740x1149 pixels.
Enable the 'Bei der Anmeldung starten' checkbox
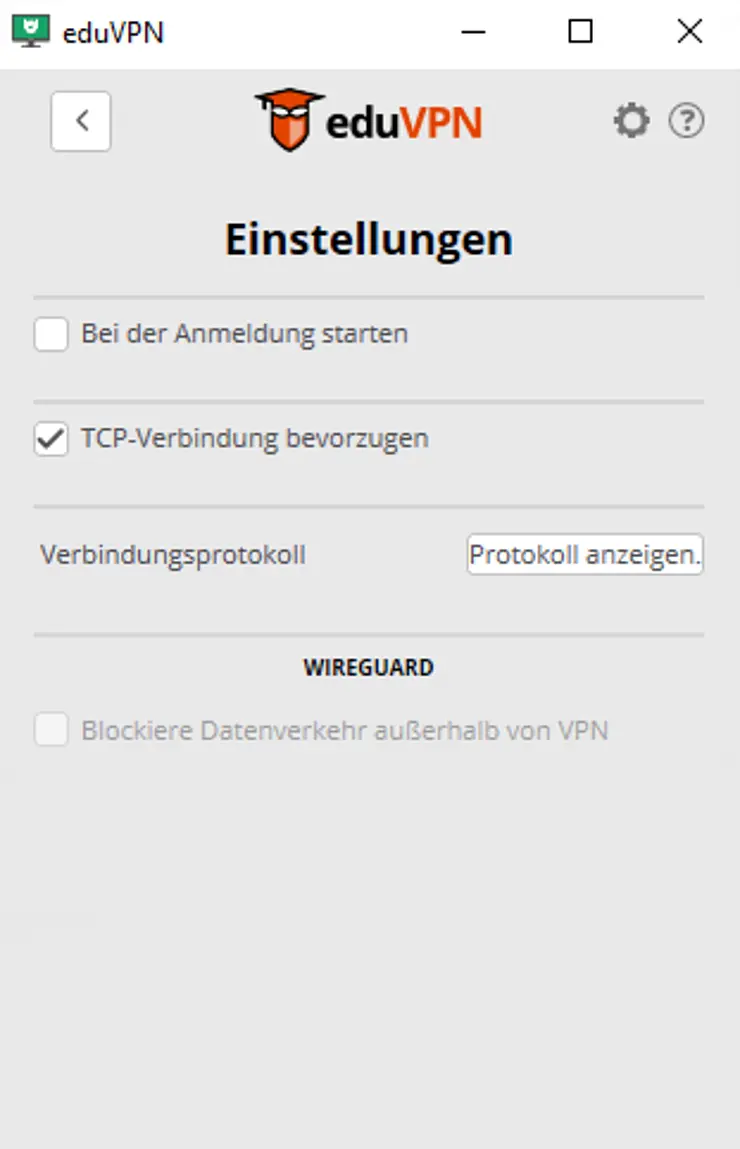51,334
